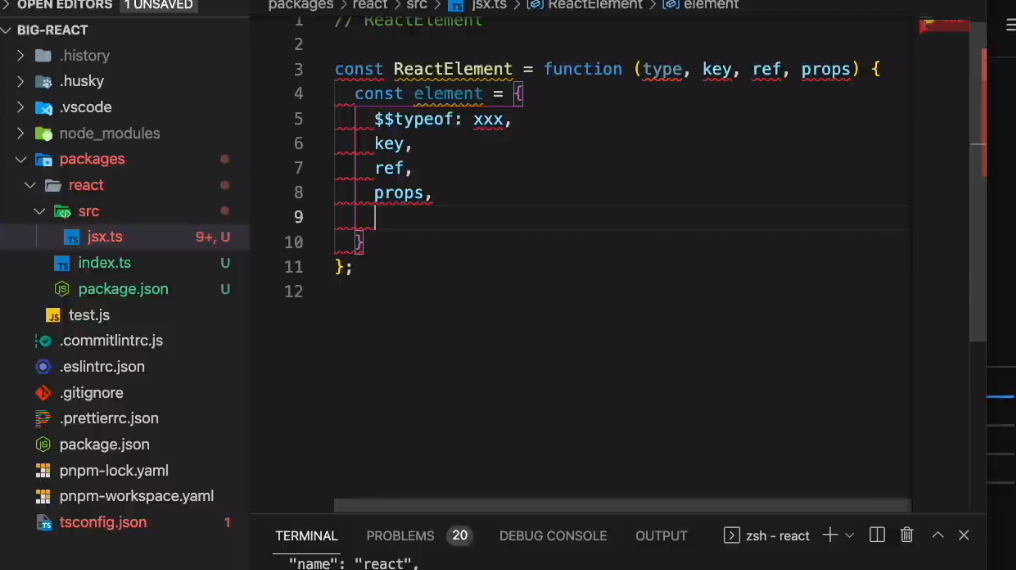The image size is (1016, 570).
Task: Click the src breadcrumb segment
Action: pyautogui.click(x=417, y=5)
